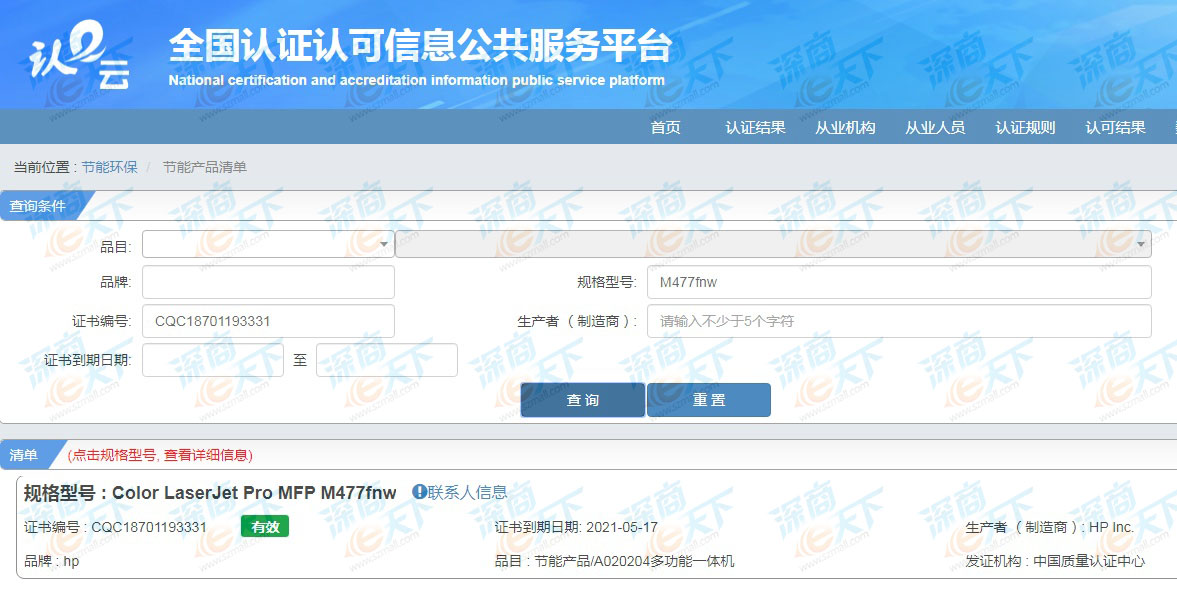This screenshot has height=589, width=1177.
Task: Click manufacturer text HP Inc.
Action: [x=1111, y=527]
